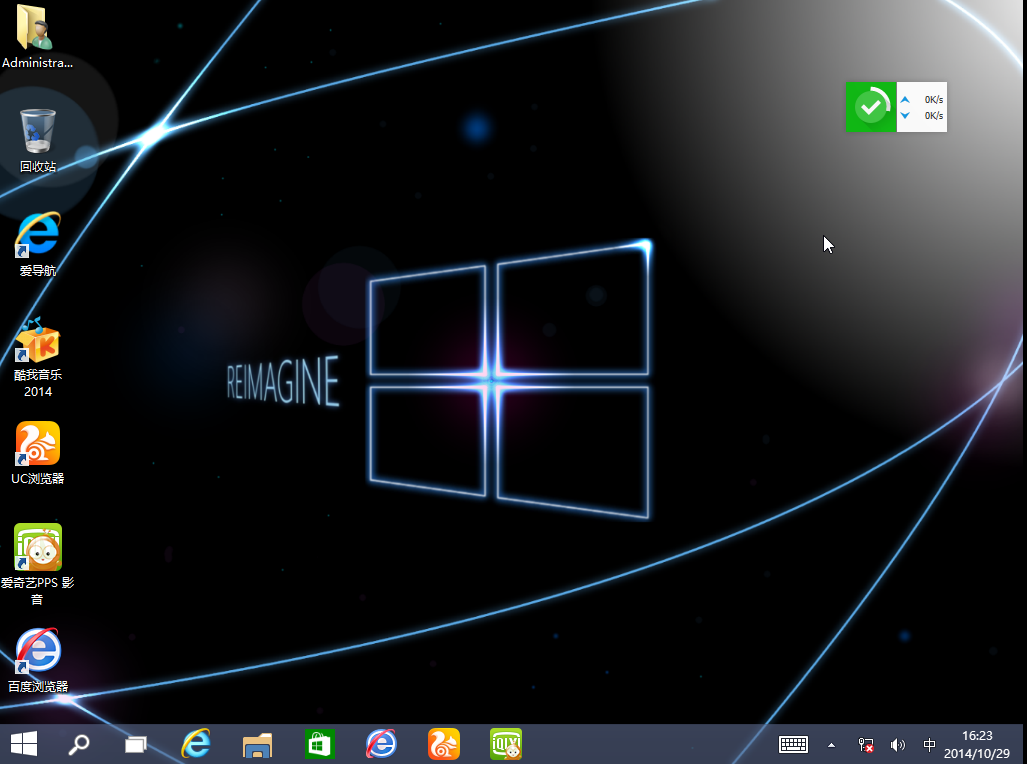The image size is (1027, 764).
Task: Open the touch keyboard tray icon
Action: [793, 745]
